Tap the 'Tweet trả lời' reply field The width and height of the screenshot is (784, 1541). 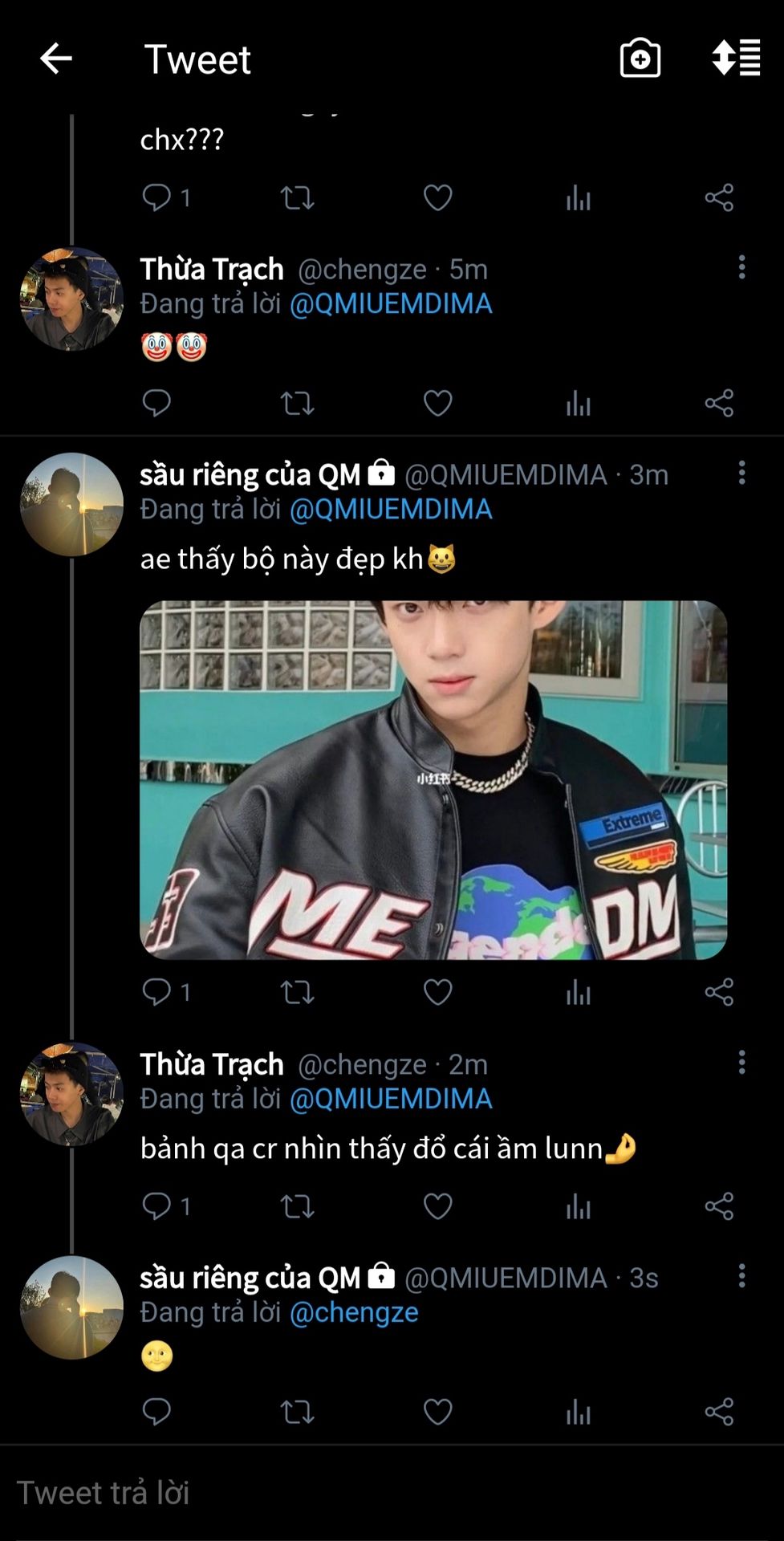(321, 1493)
